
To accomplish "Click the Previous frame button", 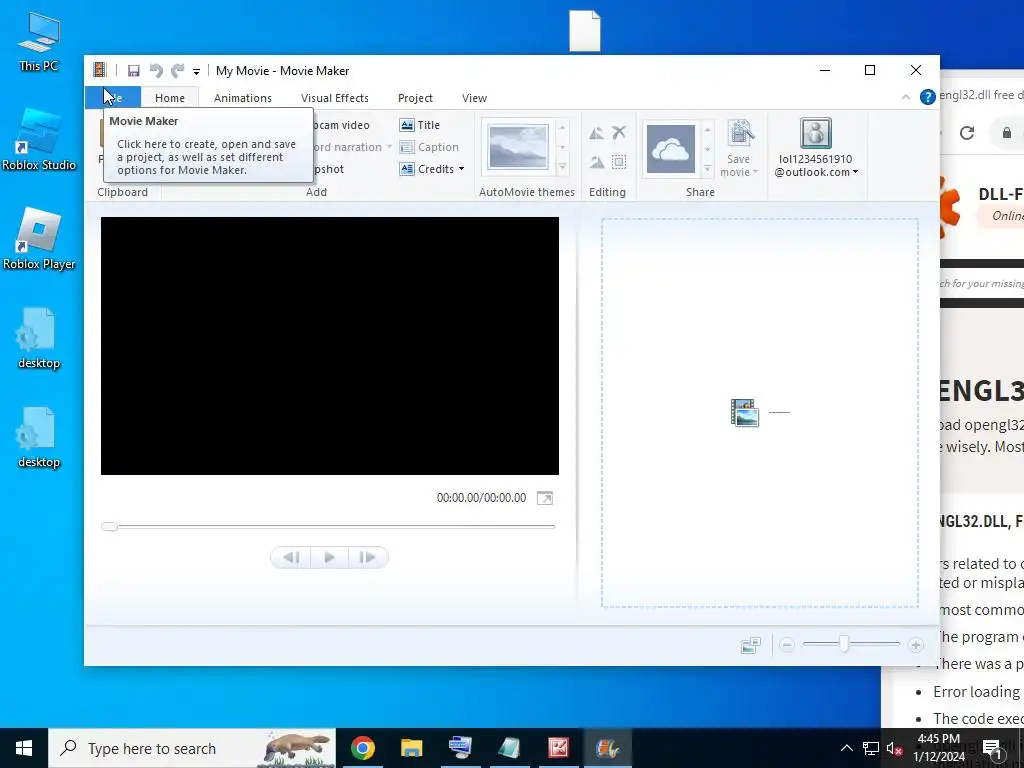I will point(291,557).
